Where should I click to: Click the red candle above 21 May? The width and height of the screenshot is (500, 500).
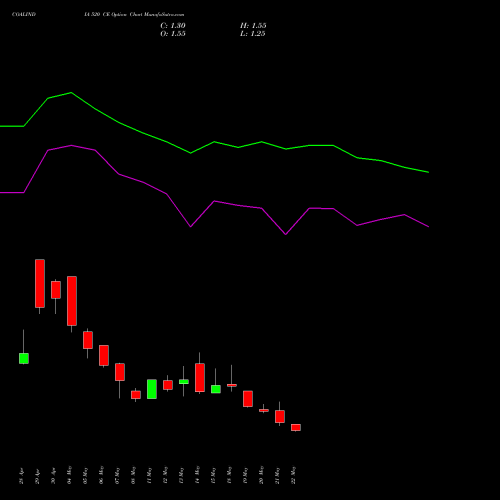pyautogui.click(x=280, y=416)
